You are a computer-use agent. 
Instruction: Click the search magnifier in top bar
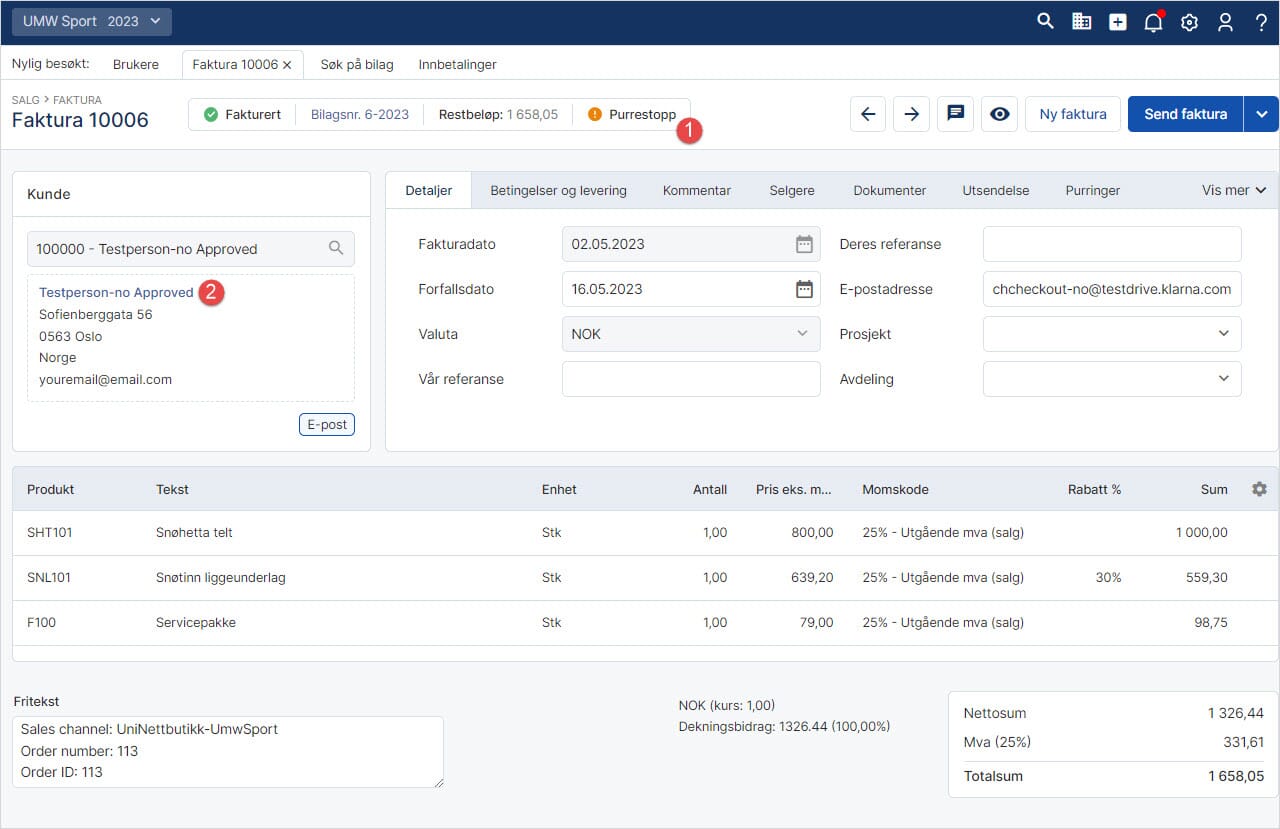[x=1045, y=21]
